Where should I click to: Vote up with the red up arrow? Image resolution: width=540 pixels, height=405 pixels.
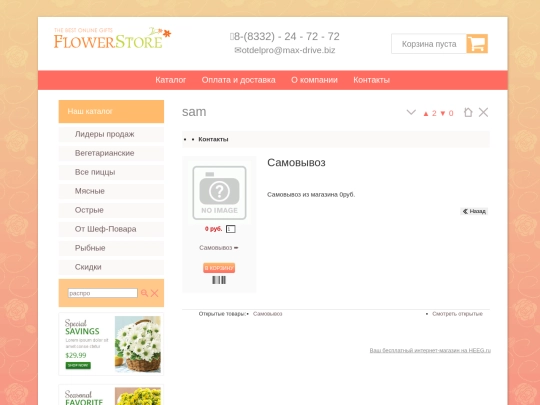pos(426,114)
